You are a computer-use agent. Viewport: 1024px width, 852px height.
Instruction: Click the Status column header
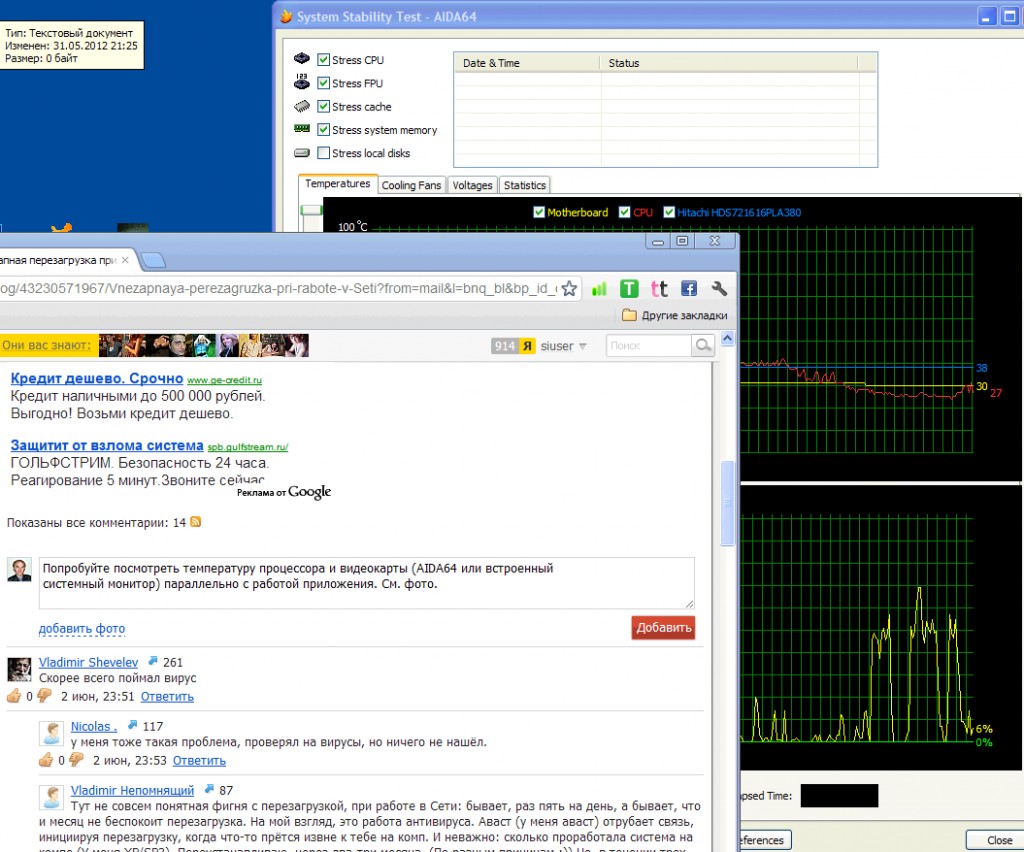point(729,63)
